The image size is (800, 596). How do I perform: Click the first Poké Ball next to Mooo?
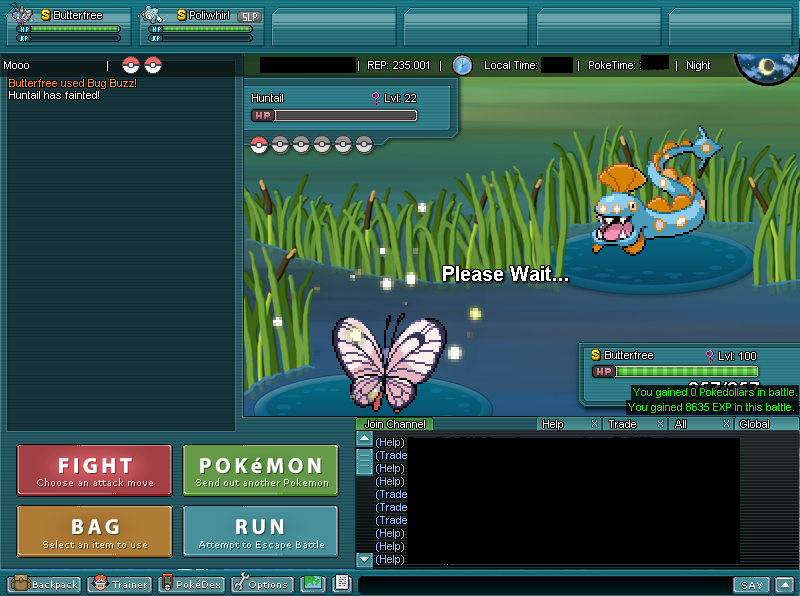131,65
